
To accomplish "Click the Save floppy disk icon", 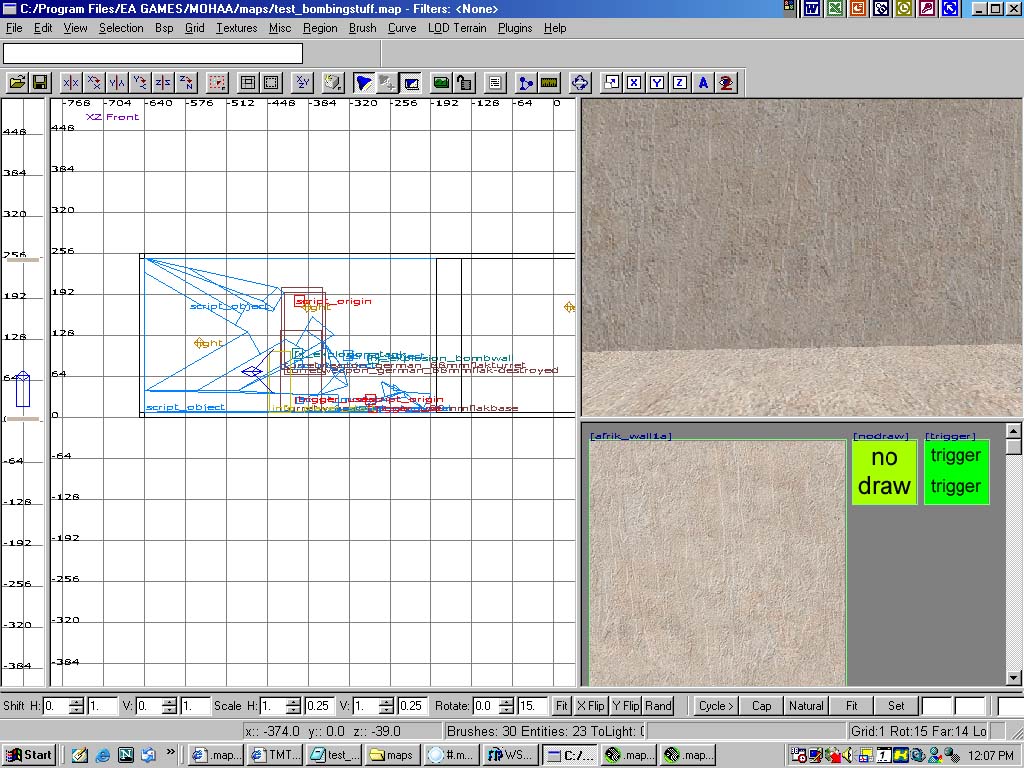I will click(x=40, y=83).
